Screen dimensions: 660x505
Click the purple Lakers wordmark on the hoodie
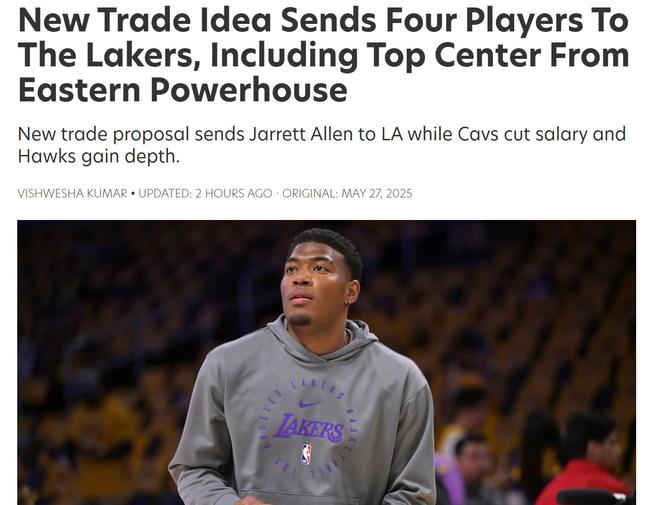(309, 428)
